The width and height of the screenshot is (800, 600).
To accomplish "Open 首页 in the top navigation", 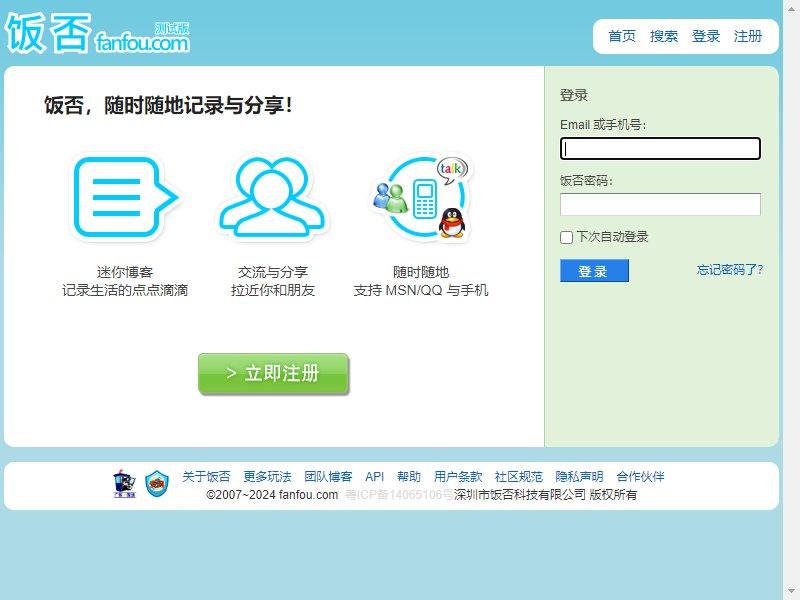I will click(622, 36).
